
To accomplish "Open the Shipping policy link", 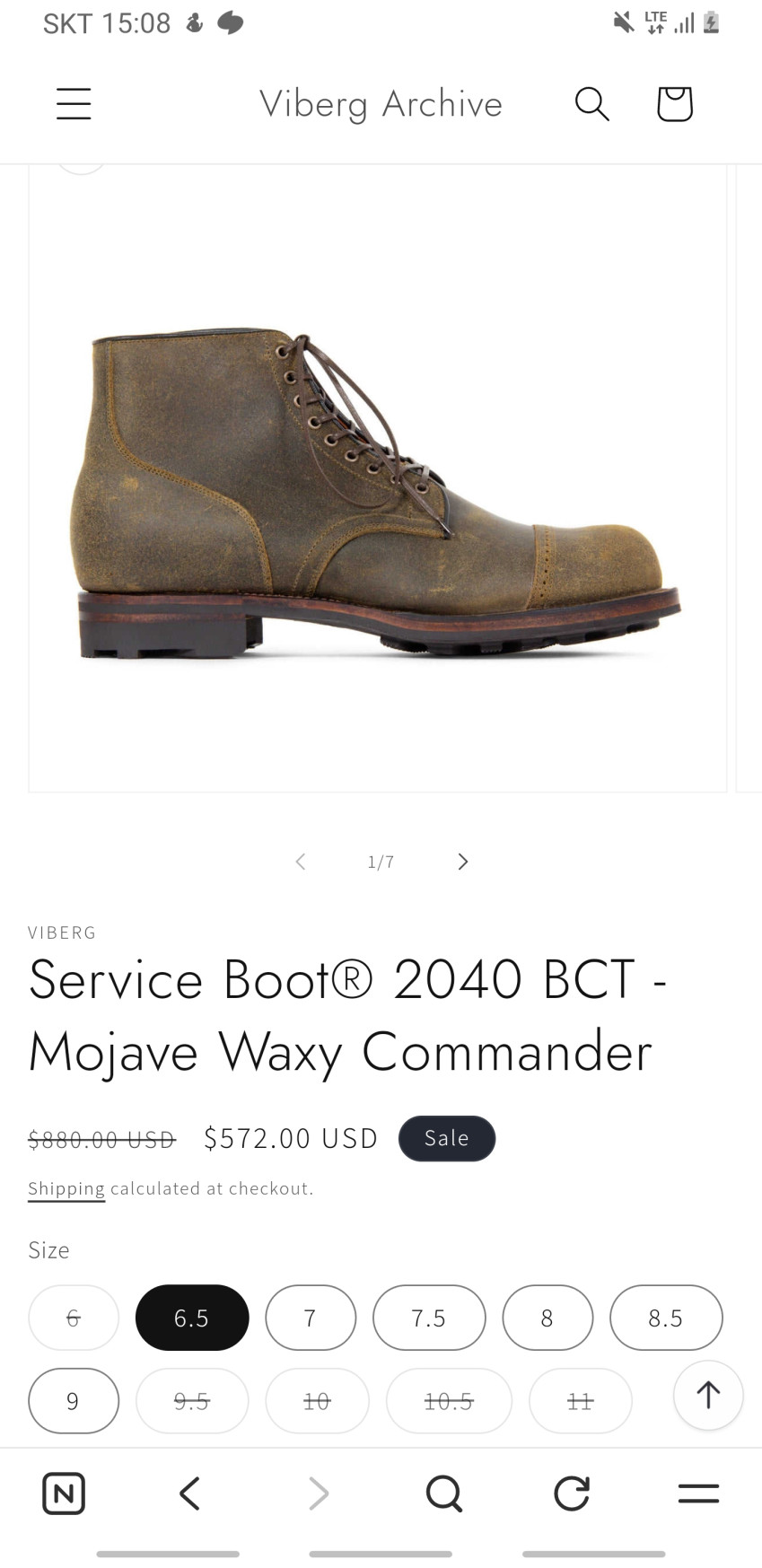I will coord(66,1188).
